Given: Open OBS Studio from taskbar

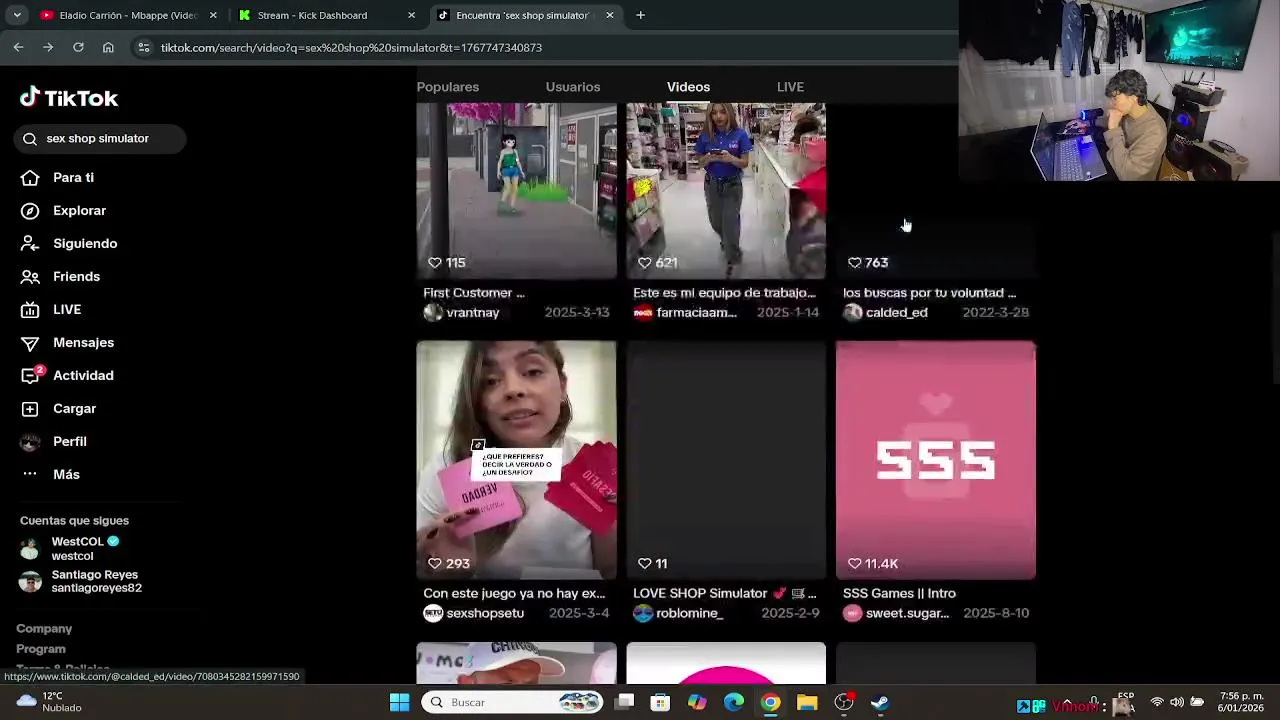Looking at the screenshot, I should pos(844,702).
